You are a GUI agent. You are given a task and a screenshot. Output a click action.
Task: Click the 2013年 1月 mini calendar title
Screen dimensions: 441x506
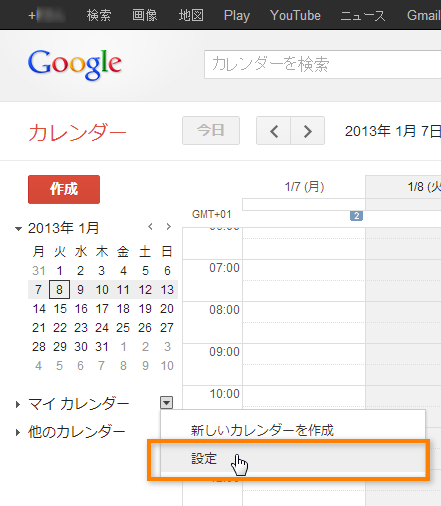point(63,228)
